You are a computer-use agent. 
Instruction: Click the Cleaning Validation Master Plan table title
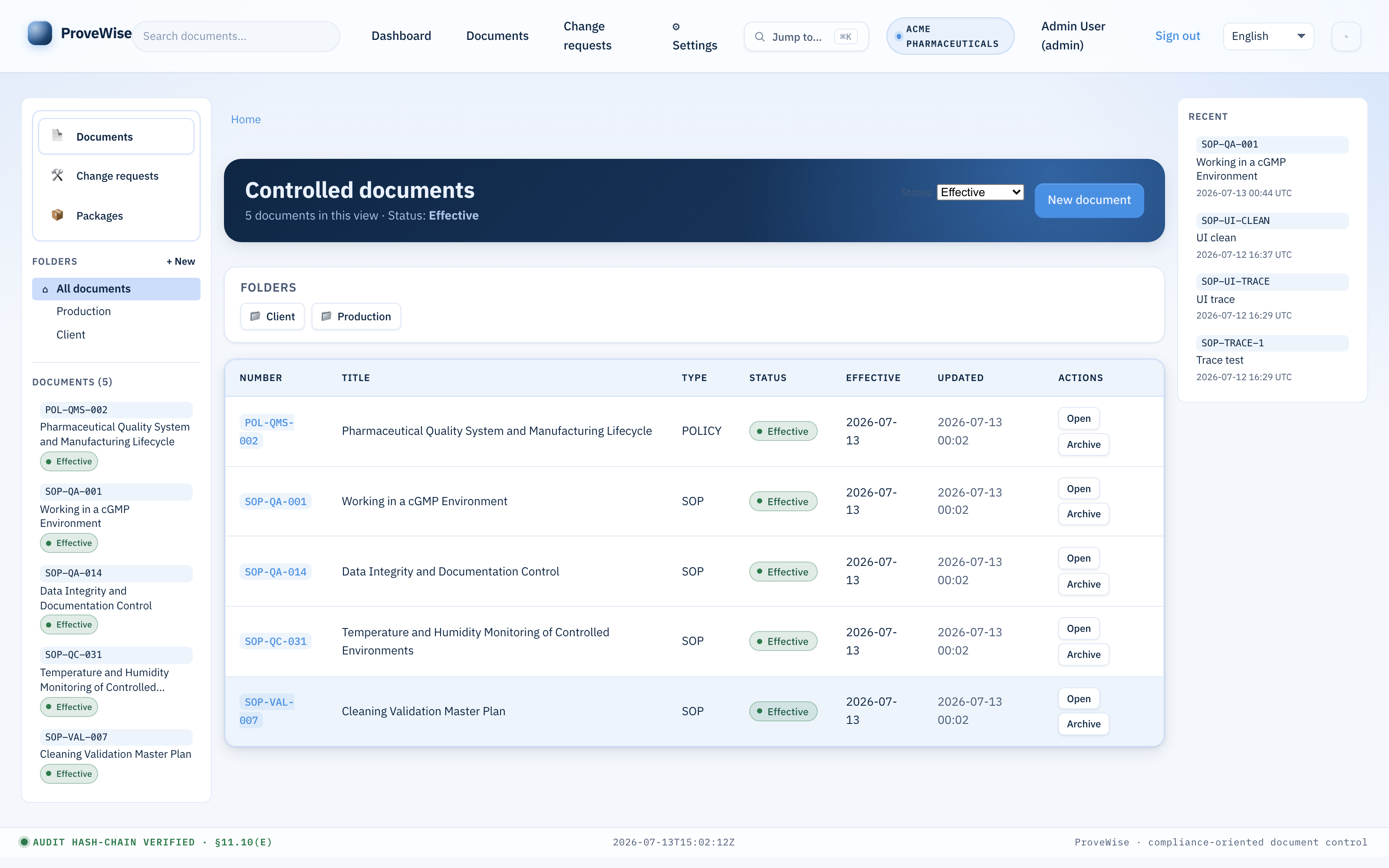[x=424, y=711]
